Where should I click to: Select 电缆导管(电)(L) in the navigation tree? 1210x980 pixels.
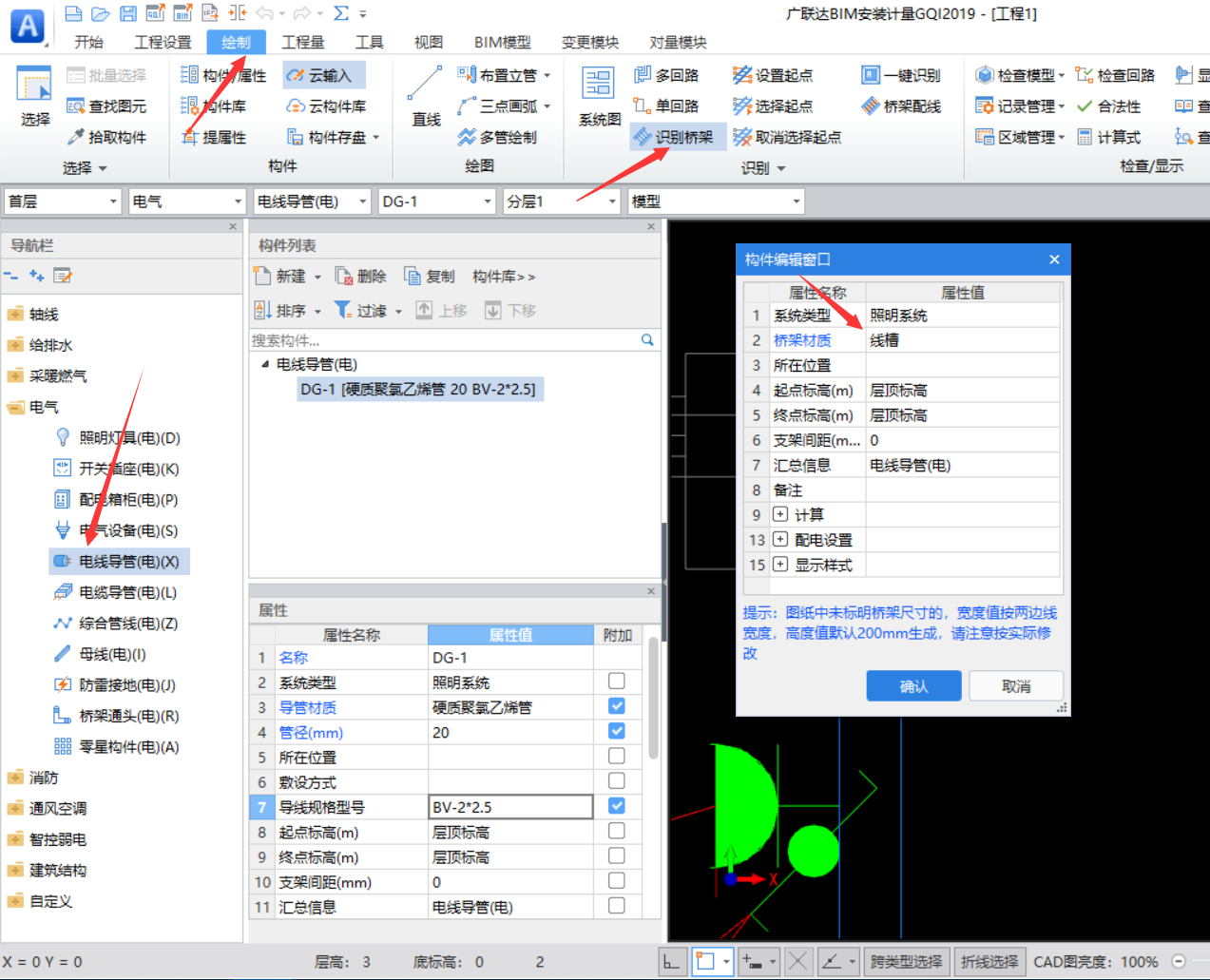pyautogui.click(x=120, y=592)
